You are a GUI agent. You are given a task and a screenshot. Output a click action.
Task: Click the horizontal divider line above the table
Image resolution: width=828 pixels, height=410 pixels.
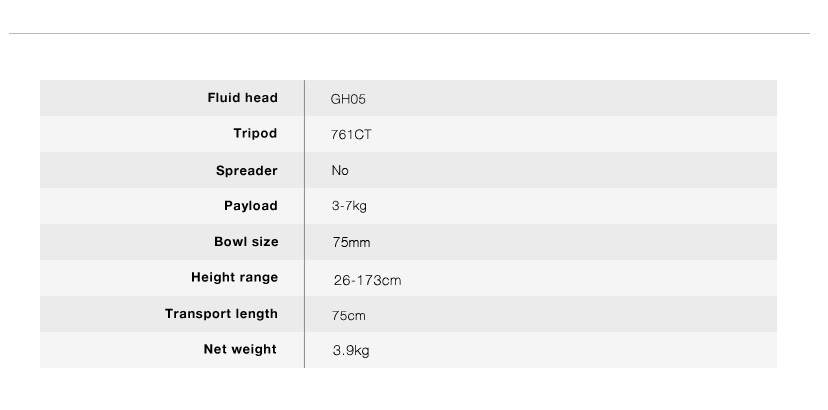(x=408, y=34)
